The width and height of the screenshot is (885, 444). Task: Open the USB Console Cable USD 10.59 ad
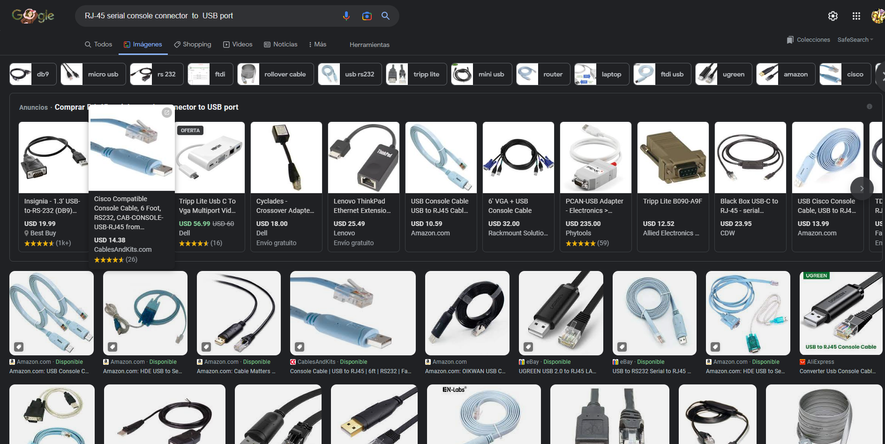[x=441, y=186]
